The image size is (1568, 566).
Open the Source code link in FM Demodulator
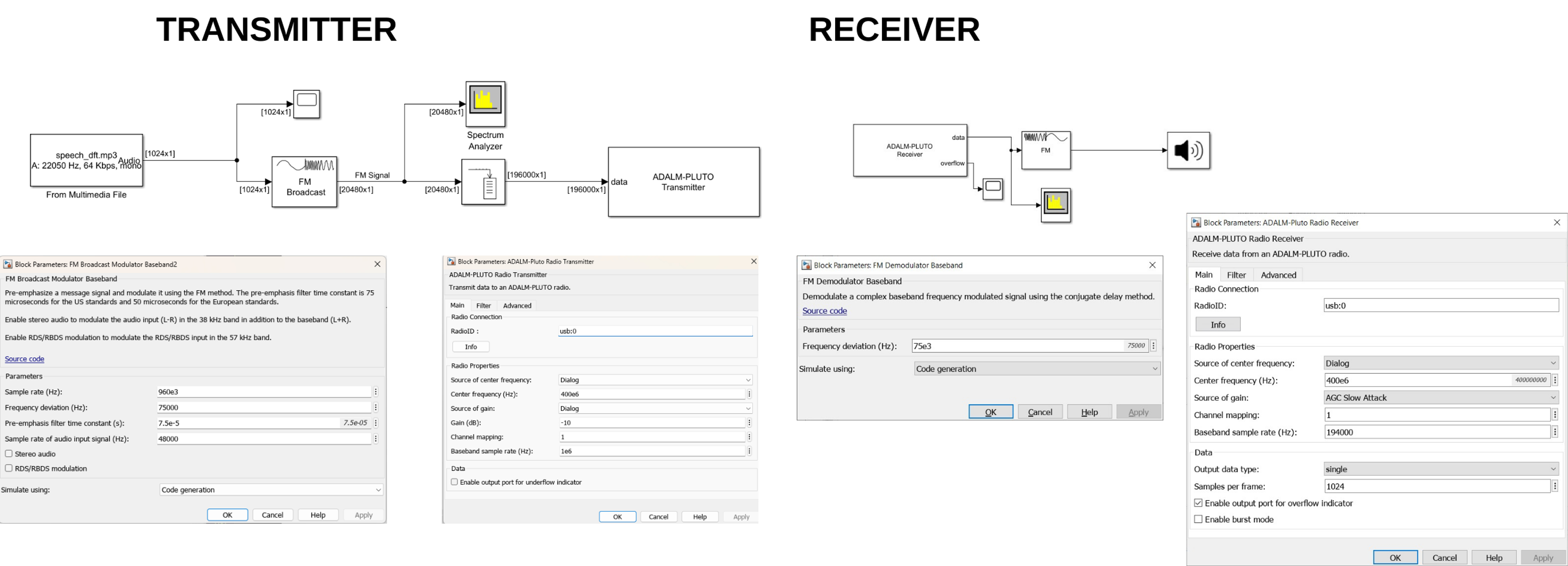824,310
